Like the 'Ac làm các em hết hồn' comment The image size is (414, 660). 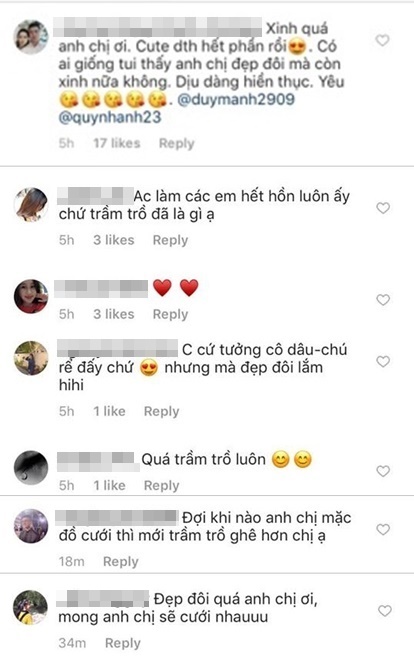point(382,208)
